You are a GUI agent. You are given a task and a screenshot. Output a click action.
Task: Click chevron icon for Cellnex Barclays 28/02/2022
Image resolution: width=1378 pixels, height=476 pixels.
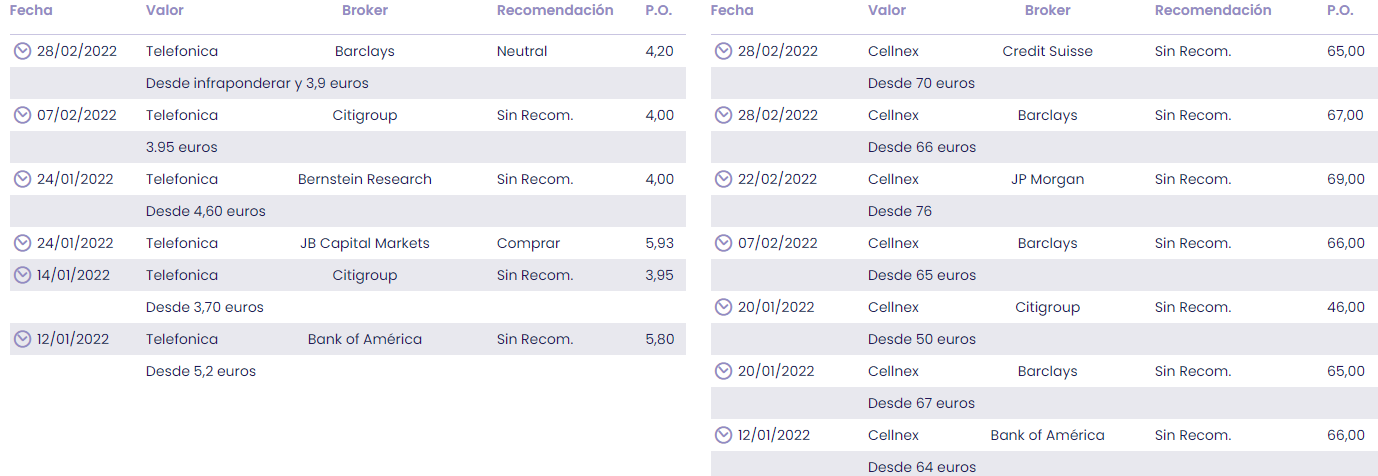(724, 115)
